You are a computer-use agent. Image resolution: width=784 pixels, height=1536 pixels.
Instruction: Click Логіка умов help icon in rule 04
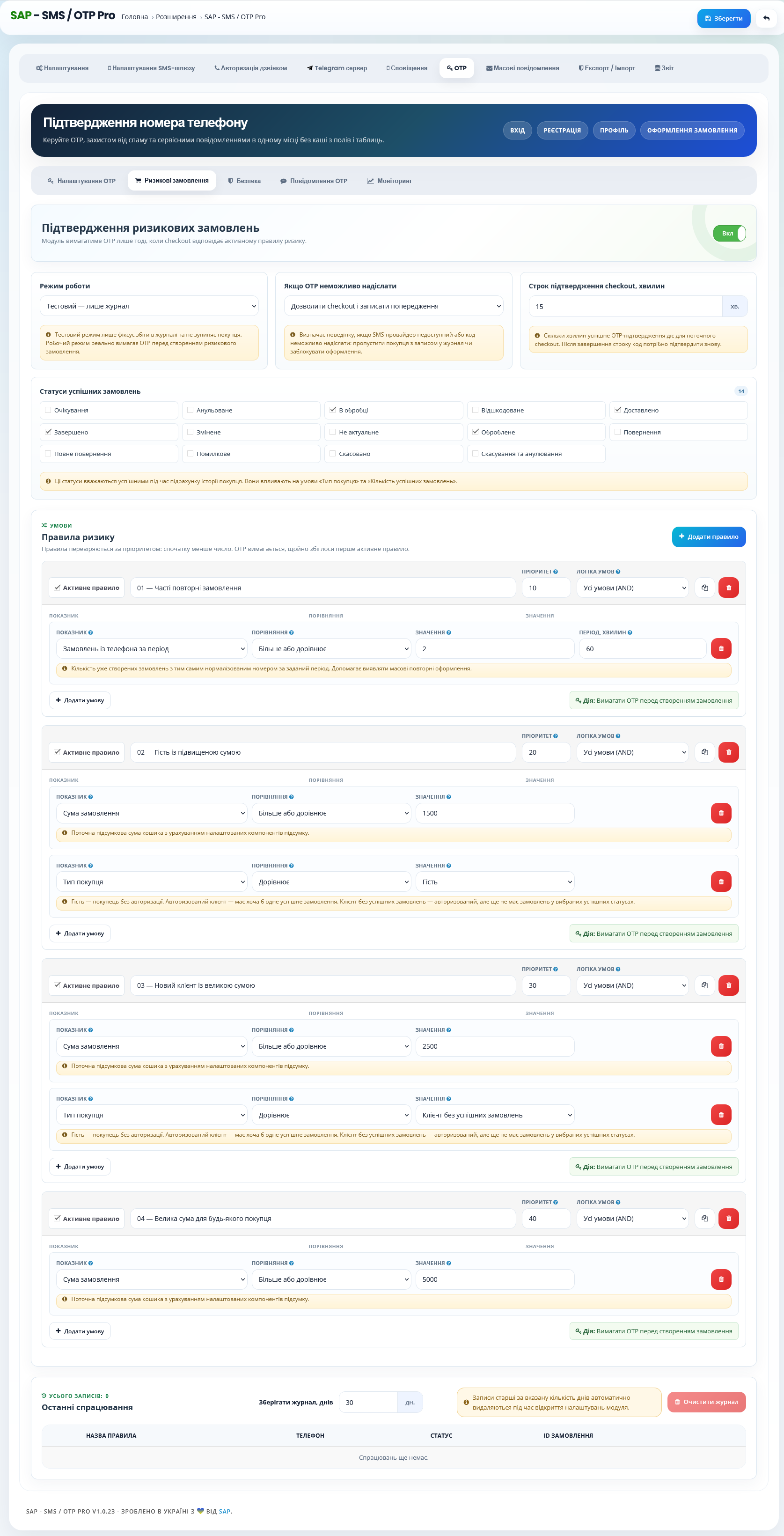point(618,1202)
